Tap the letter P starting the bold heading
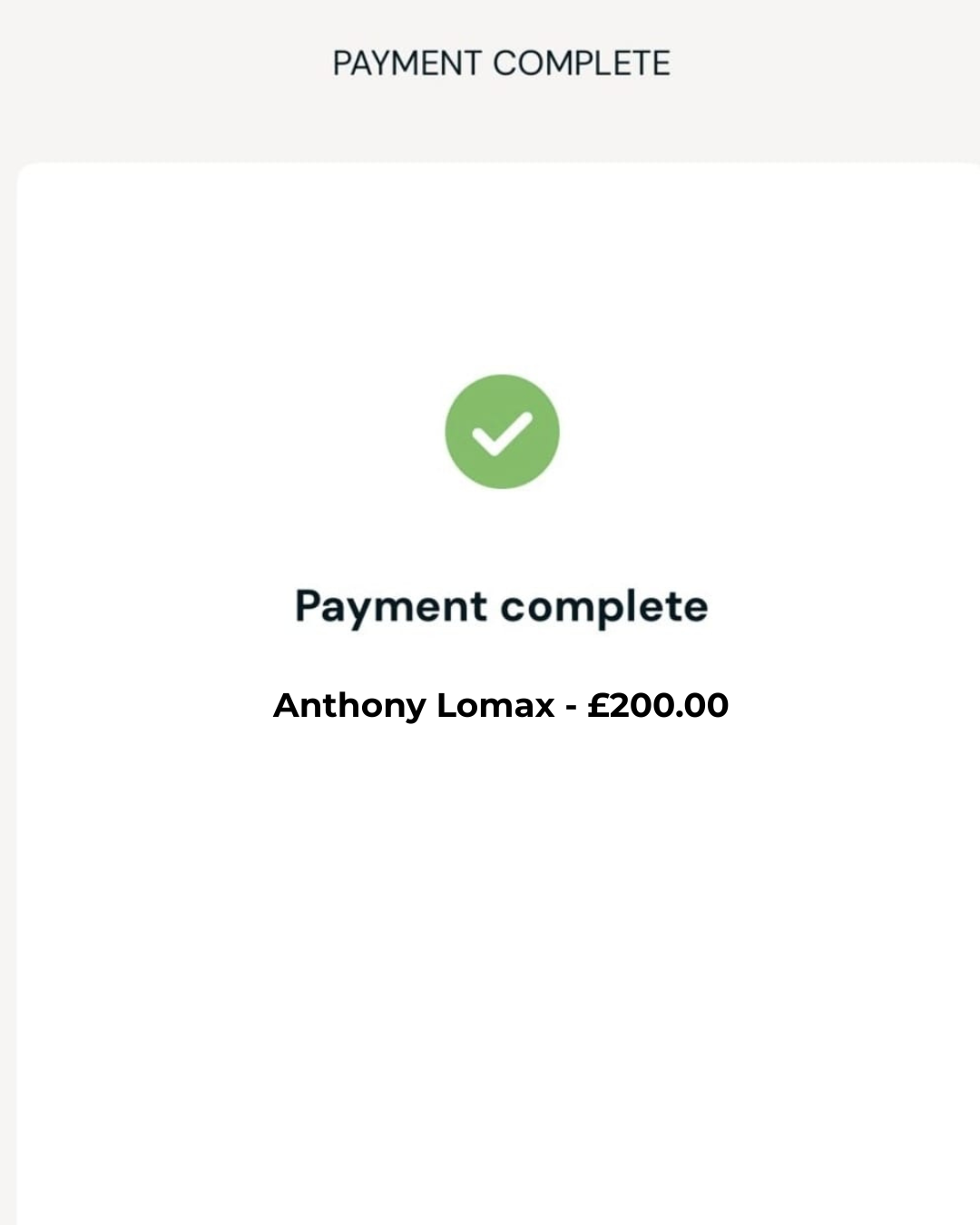The width and height of the screenshot is (980, 1225). [x=309, y=605]
